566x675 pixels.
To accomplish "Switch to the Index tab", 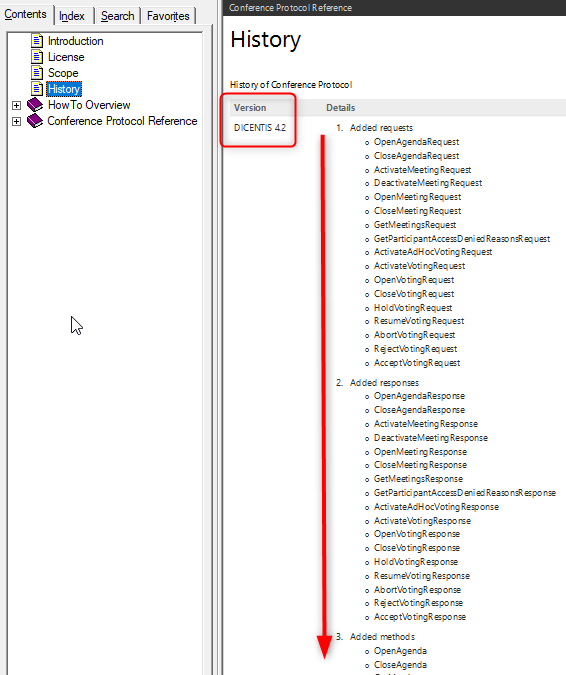I will (x=73, y=16).
